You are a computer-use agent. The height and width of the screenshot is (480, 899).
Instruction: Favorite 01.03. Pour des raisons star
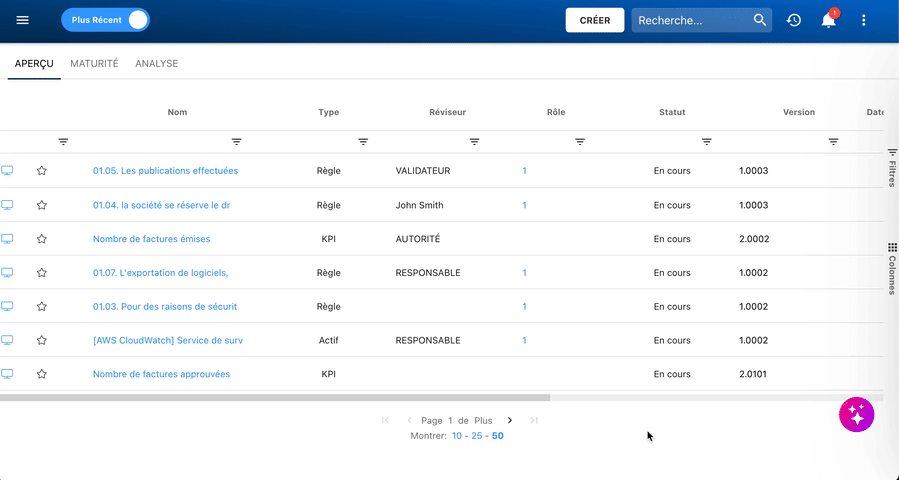tap(41, 307)
